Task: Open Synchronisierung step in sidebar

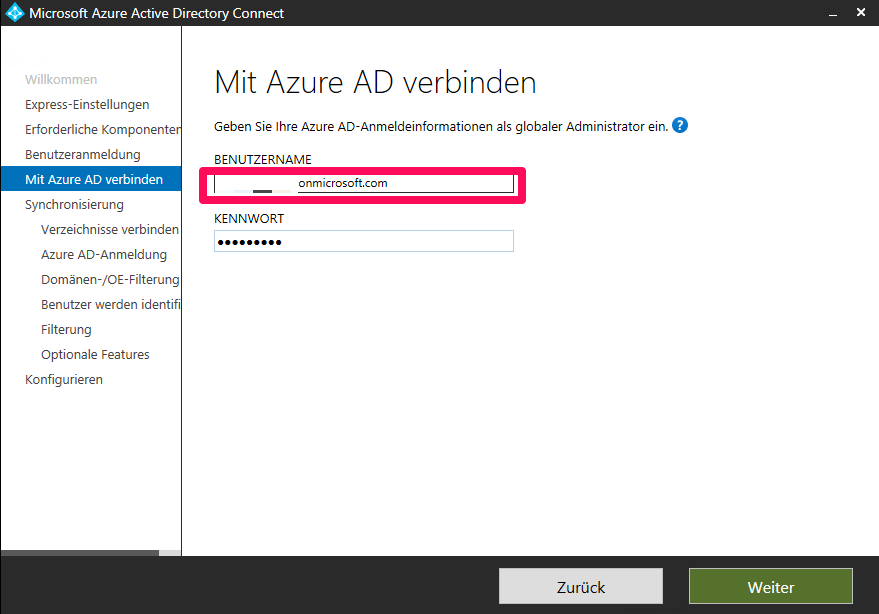Action: click(74, 205)
